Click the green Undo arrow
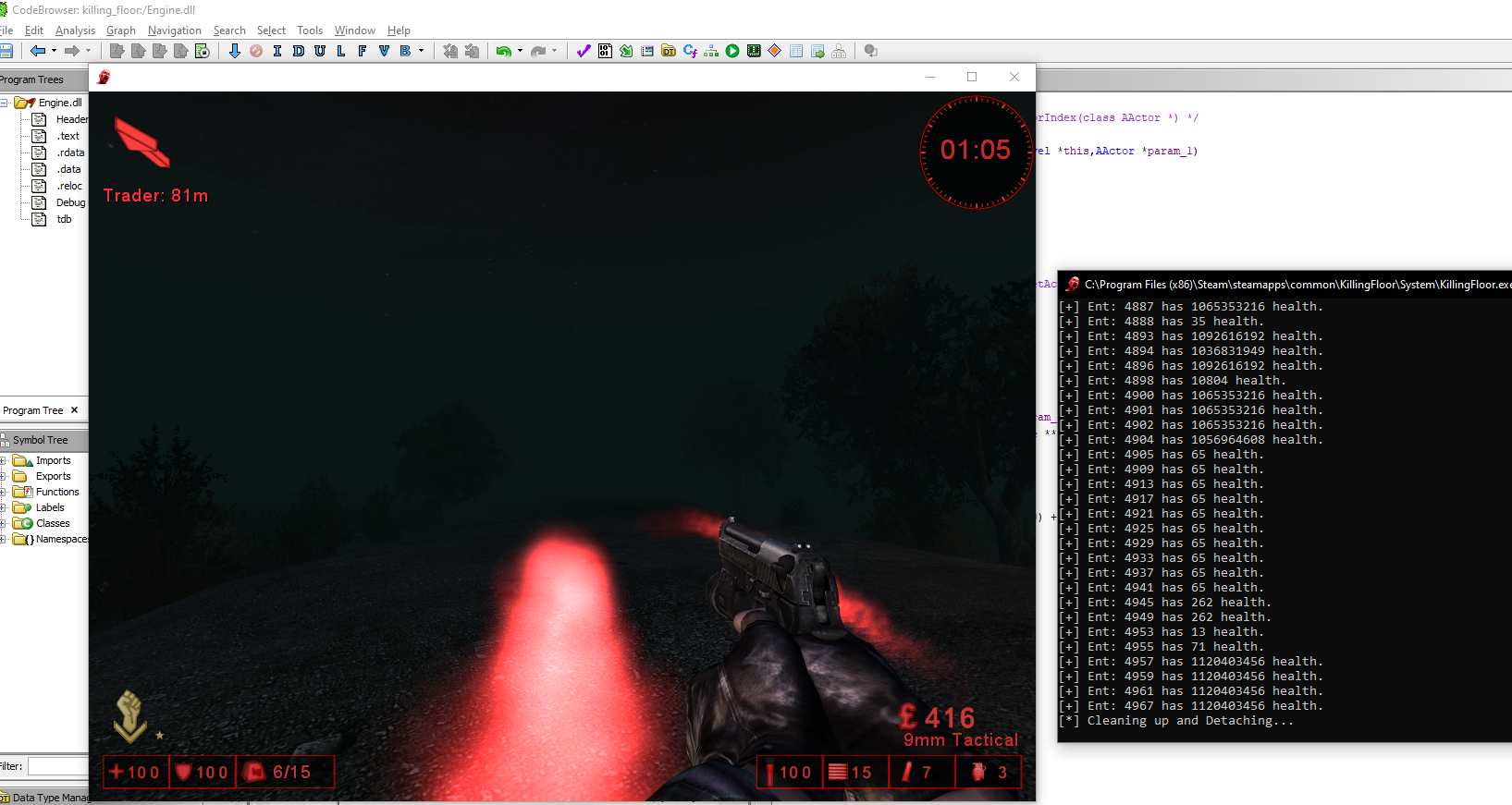This screenshot has width=1512, height=805. click(504, 51)
